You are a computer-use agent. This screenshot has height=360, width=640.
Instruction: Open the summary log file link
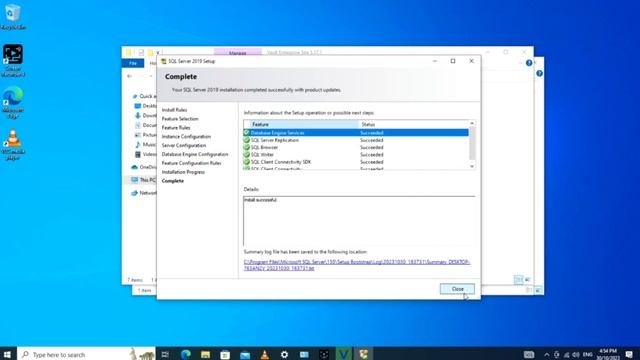click(357, 265)
